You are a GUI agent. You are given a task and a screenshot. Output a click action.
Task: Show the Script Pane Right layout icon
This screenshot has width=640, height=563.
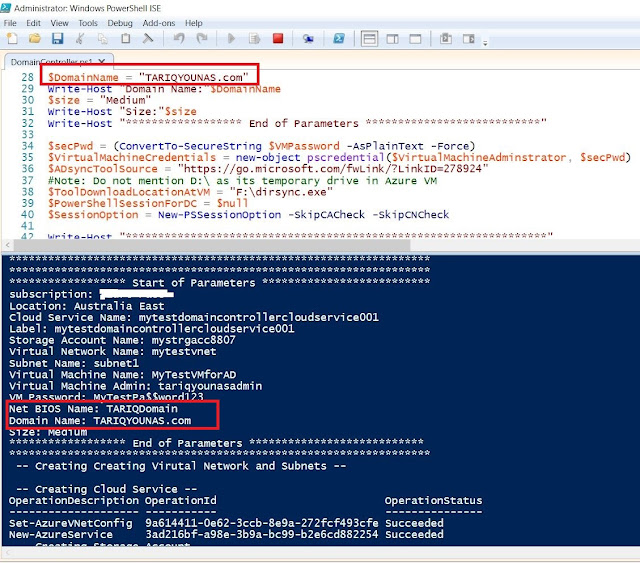click(393, 39)
